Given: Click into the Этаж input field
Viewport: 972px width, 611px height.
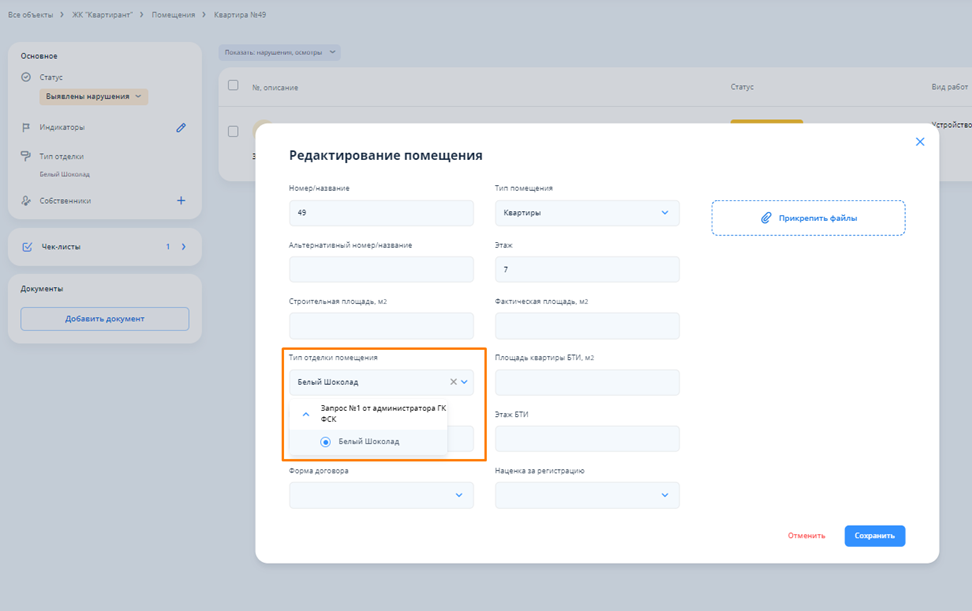Looking at the screenshot, I should click(587, 269).
